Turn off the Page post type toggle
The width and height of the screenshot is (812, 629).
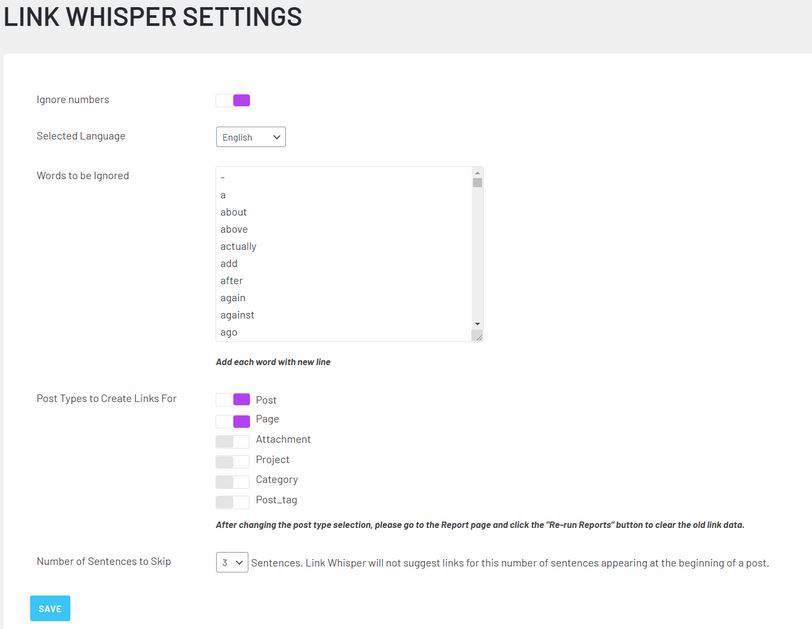pos(233,421)
